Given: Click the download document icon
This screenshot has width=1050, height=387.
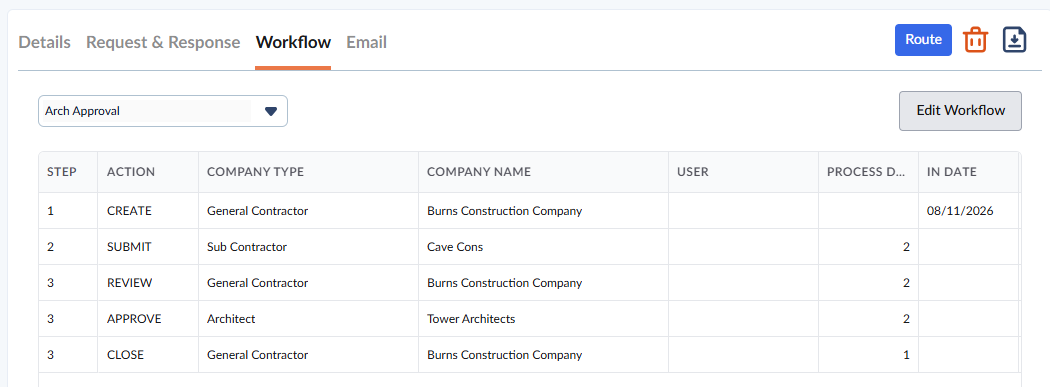Looking at the screenshot, I should [x=1015, y=40].
